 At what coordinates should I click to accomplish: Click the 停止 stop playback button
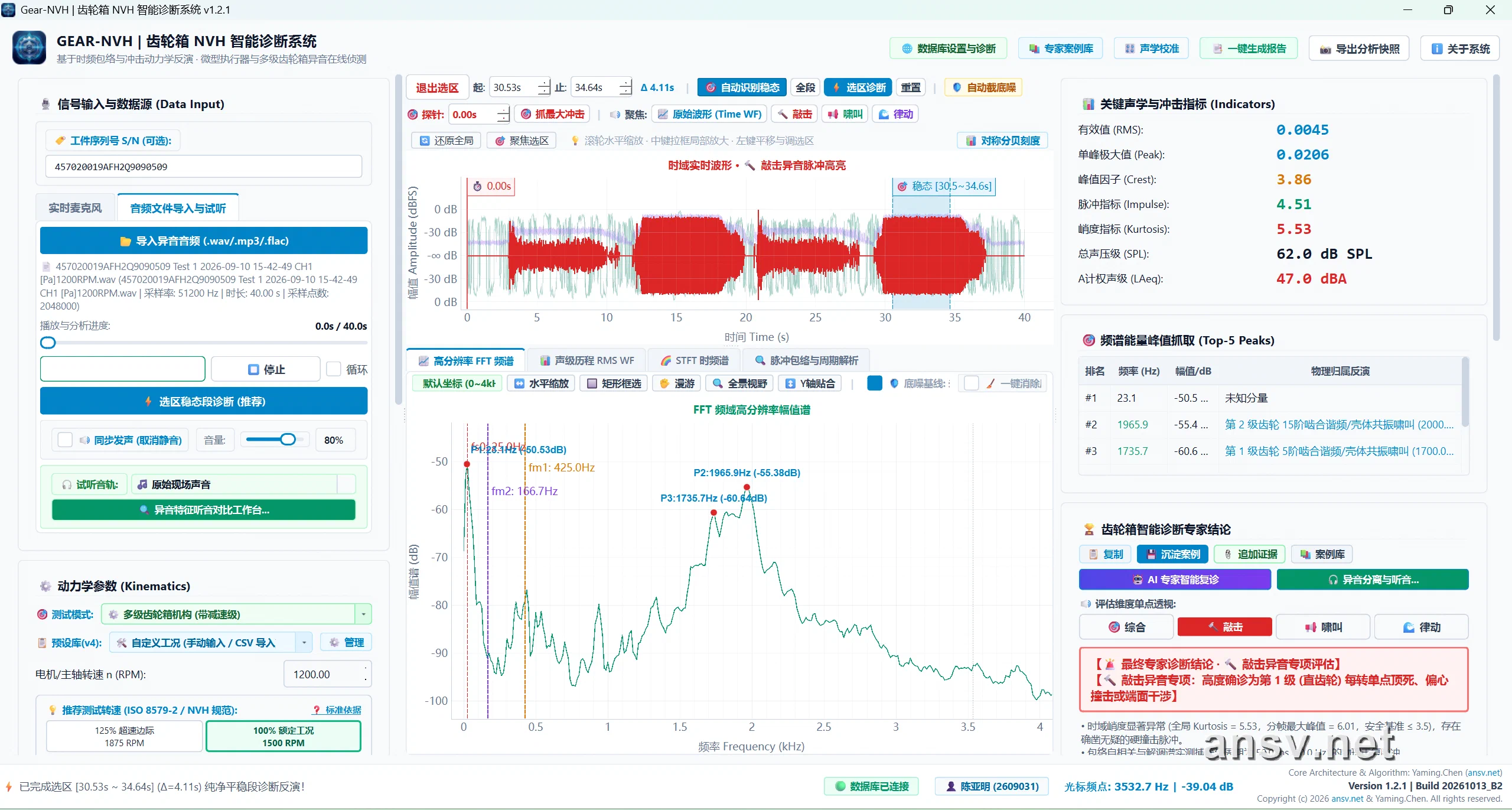[266, 369]
